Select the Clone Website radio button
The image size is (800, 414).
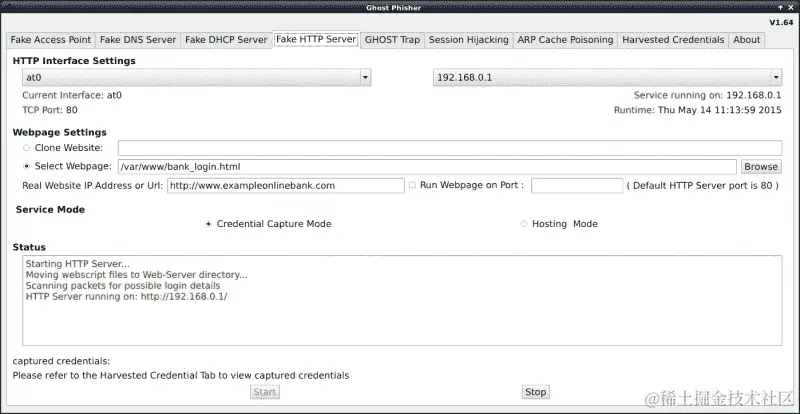coord(27,148)
